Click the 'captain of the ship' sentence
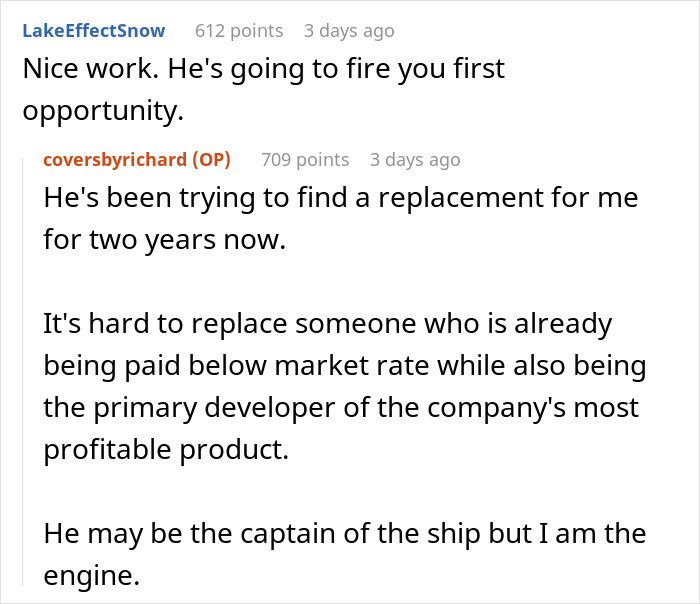The height and width of the screenshot is (604, 700). coord(344,533)
